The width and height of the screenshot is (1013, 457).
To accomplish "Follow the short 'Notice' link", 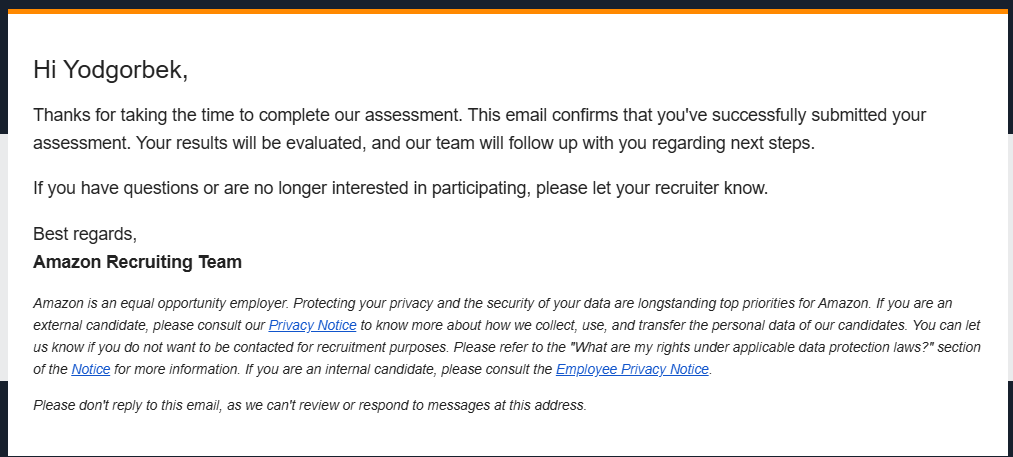I will pos(90,370).
